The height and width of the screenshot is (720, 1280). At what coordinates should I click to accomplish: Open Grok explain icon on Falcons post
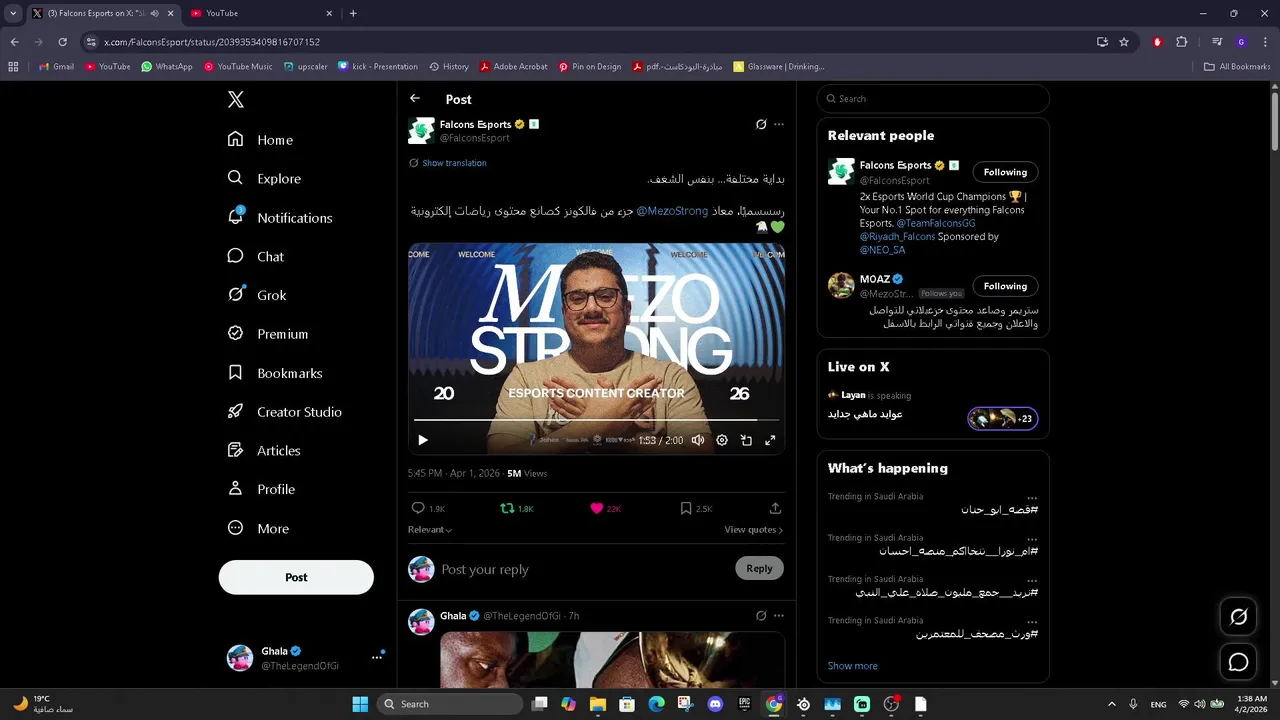761,124
